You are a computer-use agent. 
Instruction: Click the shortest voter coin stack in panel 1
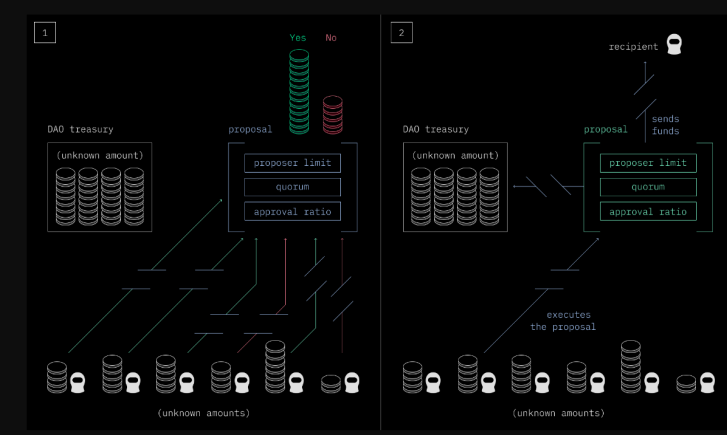pyautogui.click(x=331, y=384)
